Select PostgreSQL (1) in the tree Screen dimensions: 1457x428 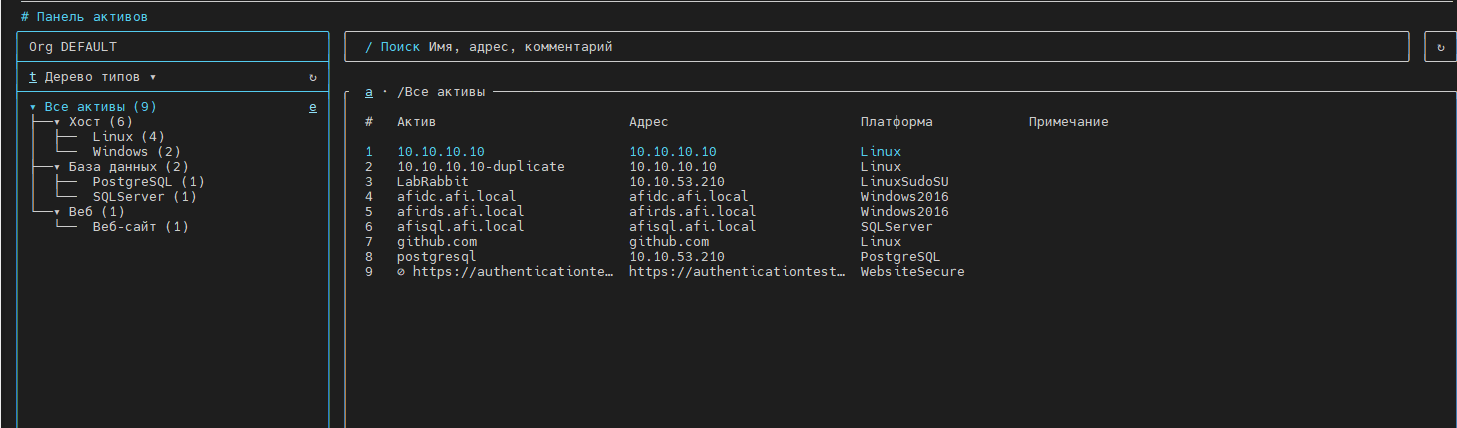point(148,182)
